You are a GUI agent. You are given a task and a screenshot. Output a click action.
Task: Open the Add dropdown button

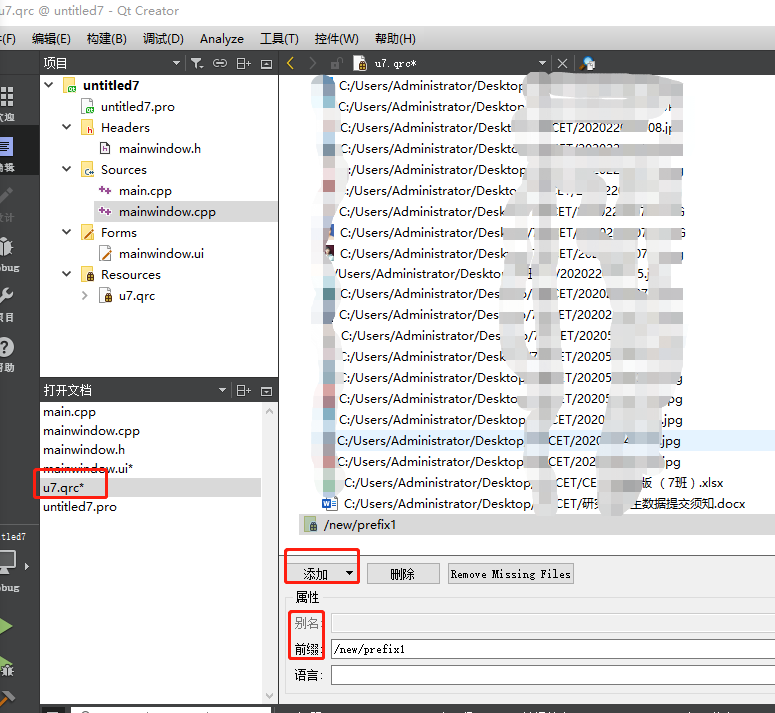[323, 574]
